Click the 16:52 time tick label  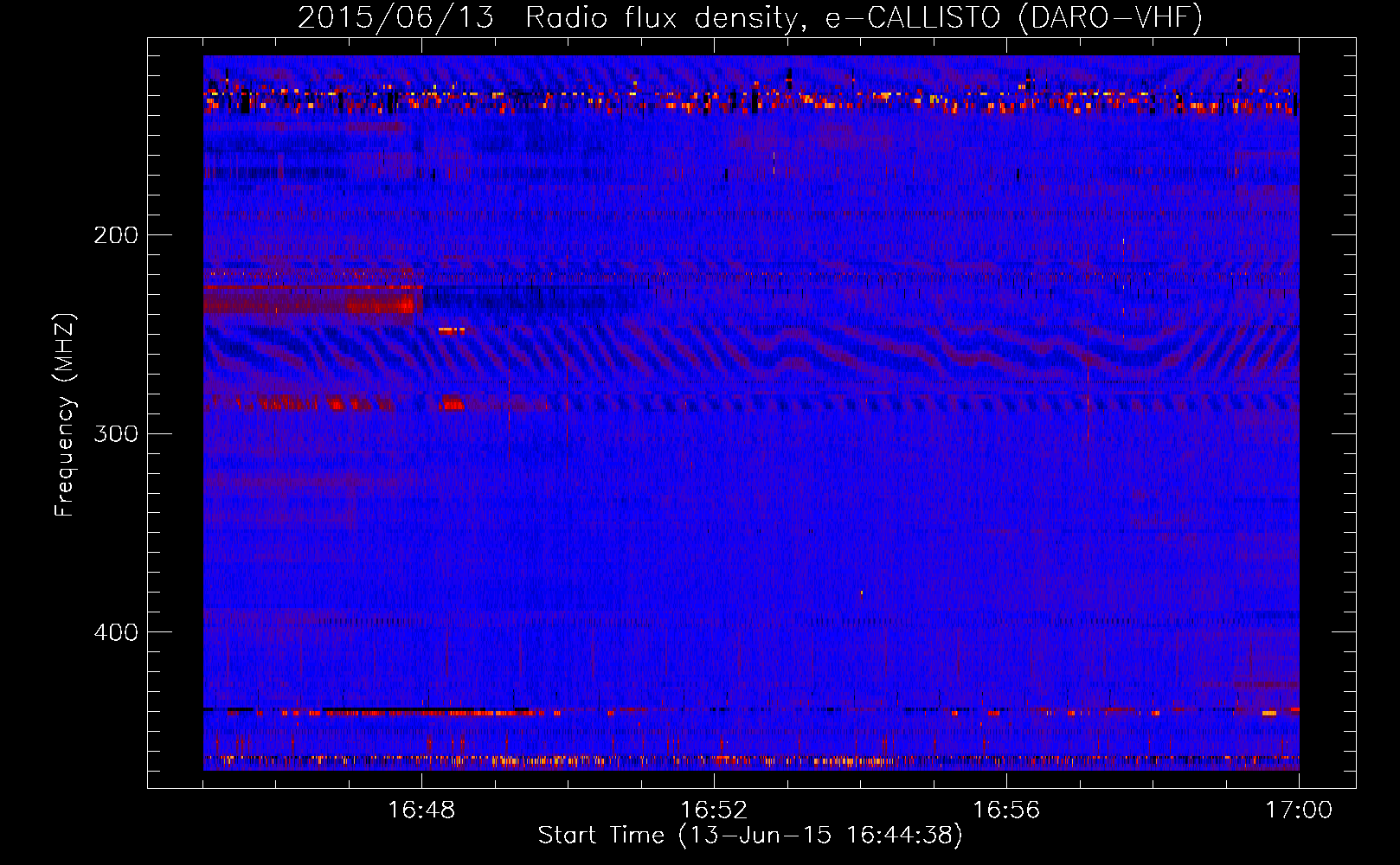(x=714, y=811)
